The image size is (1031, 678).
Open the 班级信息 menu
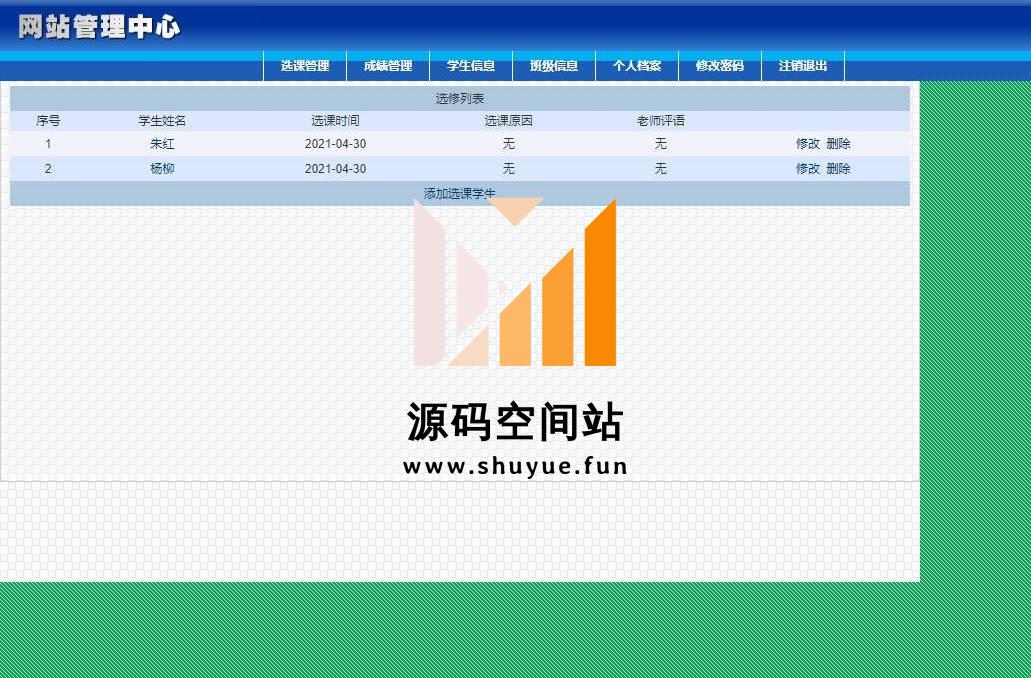click(x=554, y=66)
